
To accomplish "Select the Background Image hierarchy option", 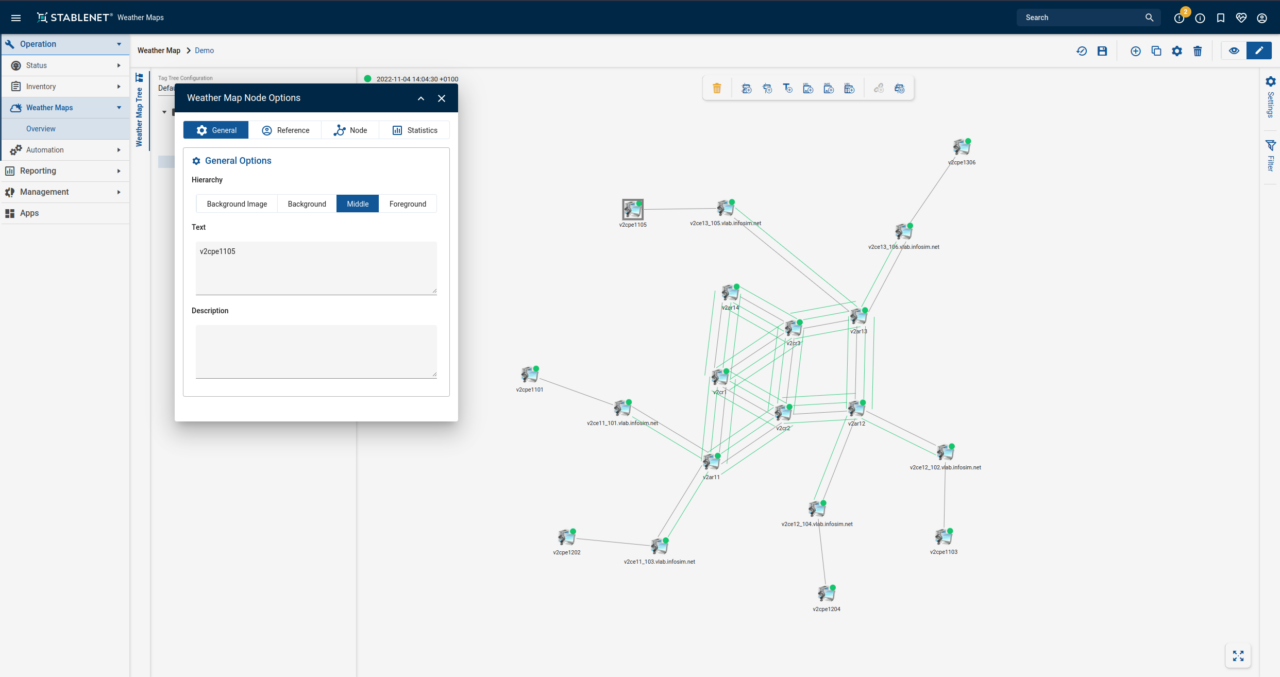I will [237, 204].
